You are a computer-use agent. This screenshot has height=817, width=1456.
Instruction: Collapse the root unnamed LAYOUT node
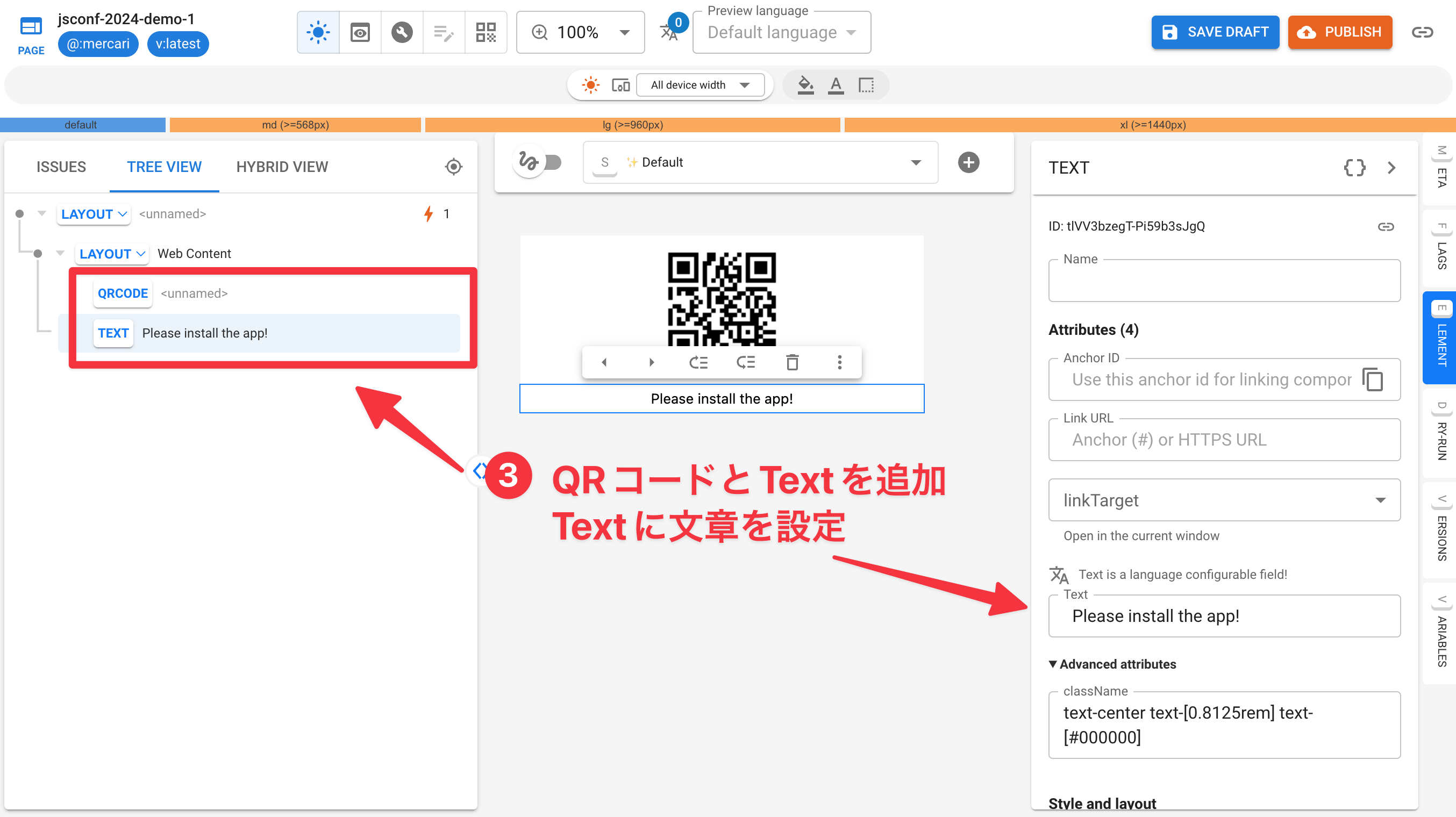tap(41, 213)
